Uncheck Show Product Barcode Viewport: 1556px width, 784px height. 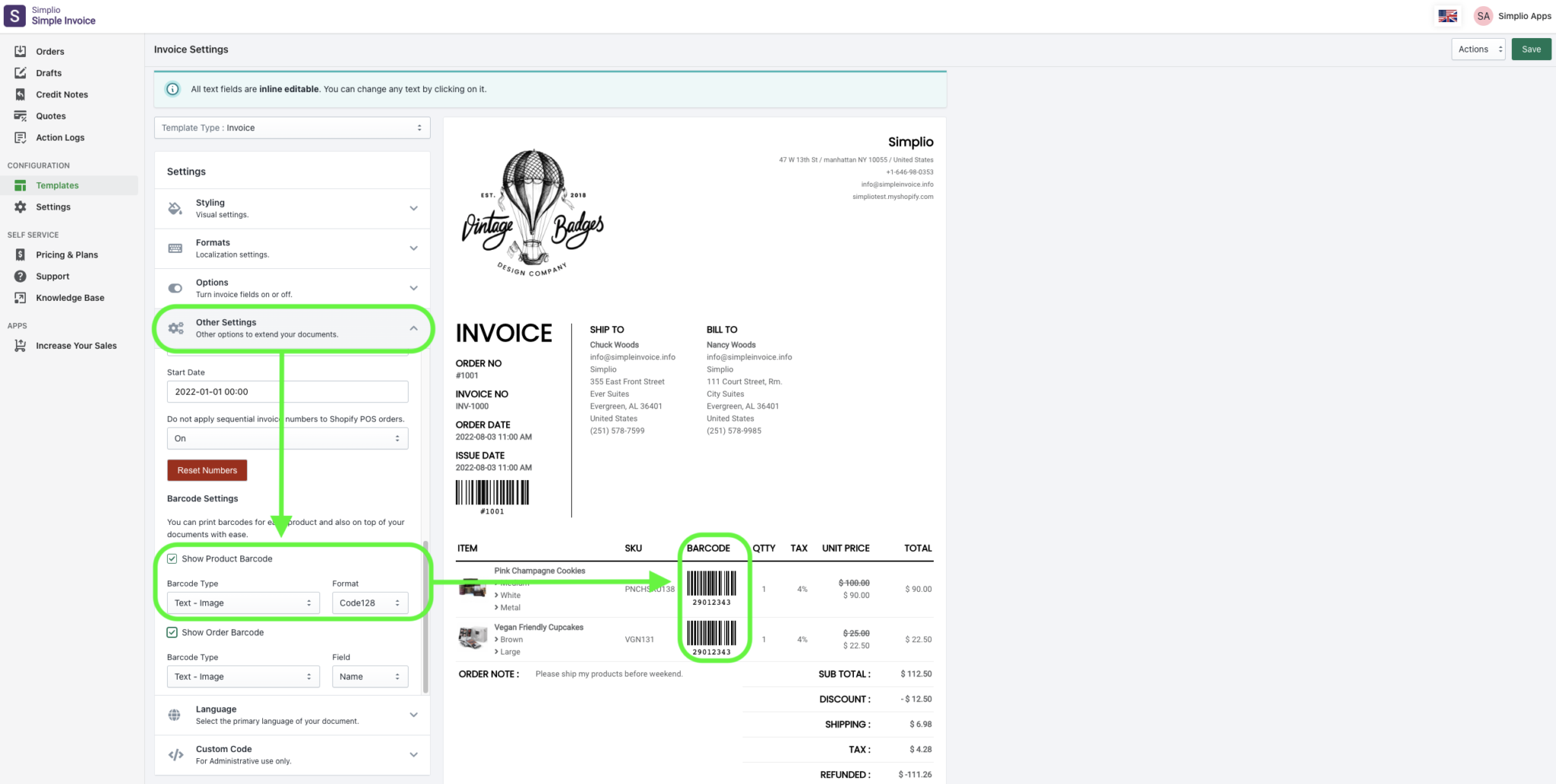(172, 558)
